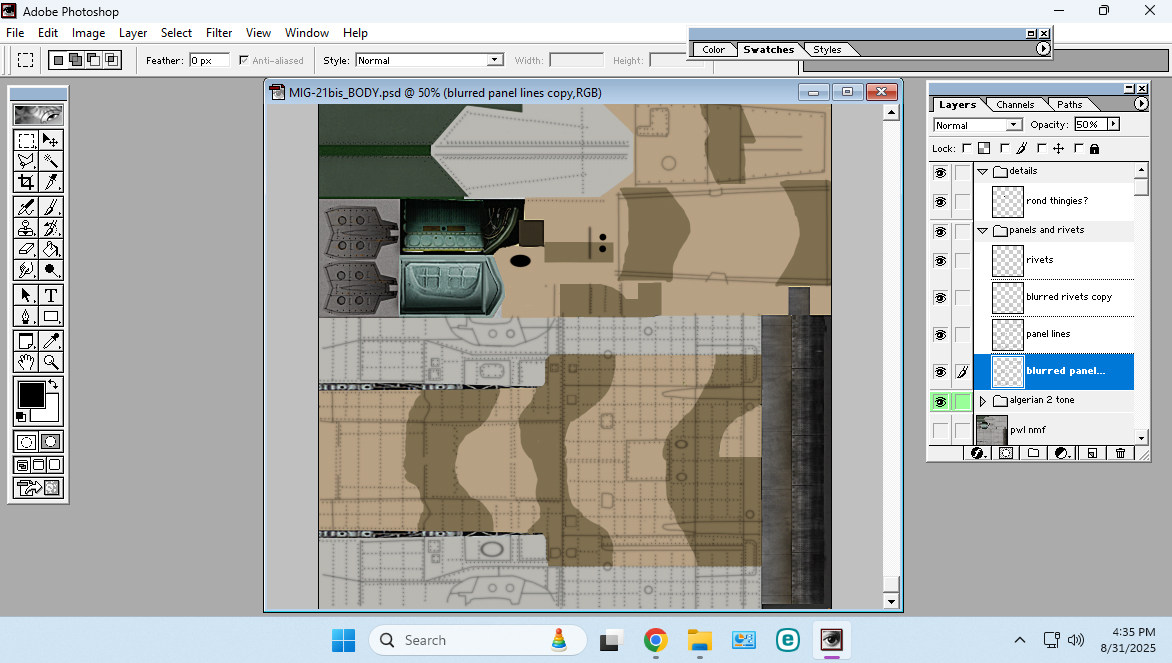The width and height of the screenshot is (1172, 663).
Task: Select the Paint Bucket tool
Action: click(51, 249)
